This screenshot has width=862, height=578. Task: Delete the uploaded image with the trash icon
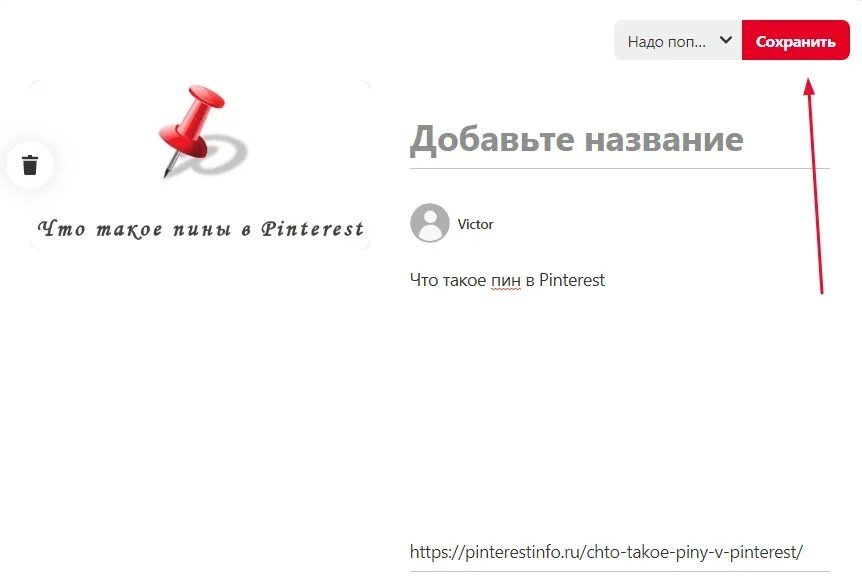tap(30, 165)
